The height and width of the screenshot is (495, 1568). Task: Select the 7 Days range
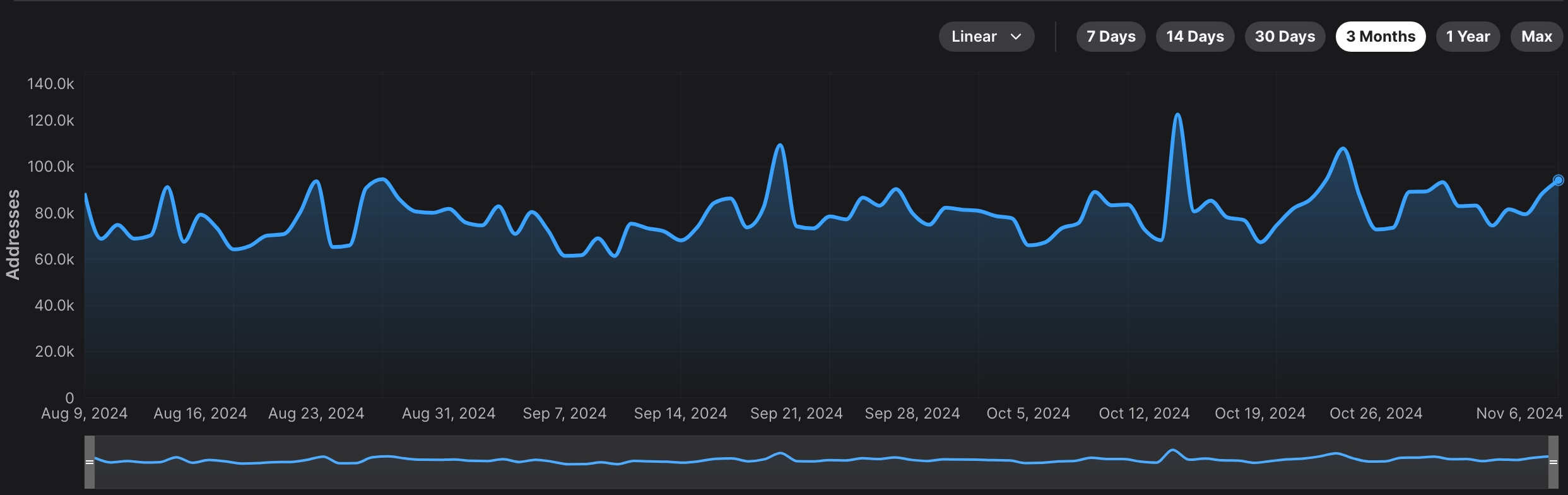tap(1111, 37)
